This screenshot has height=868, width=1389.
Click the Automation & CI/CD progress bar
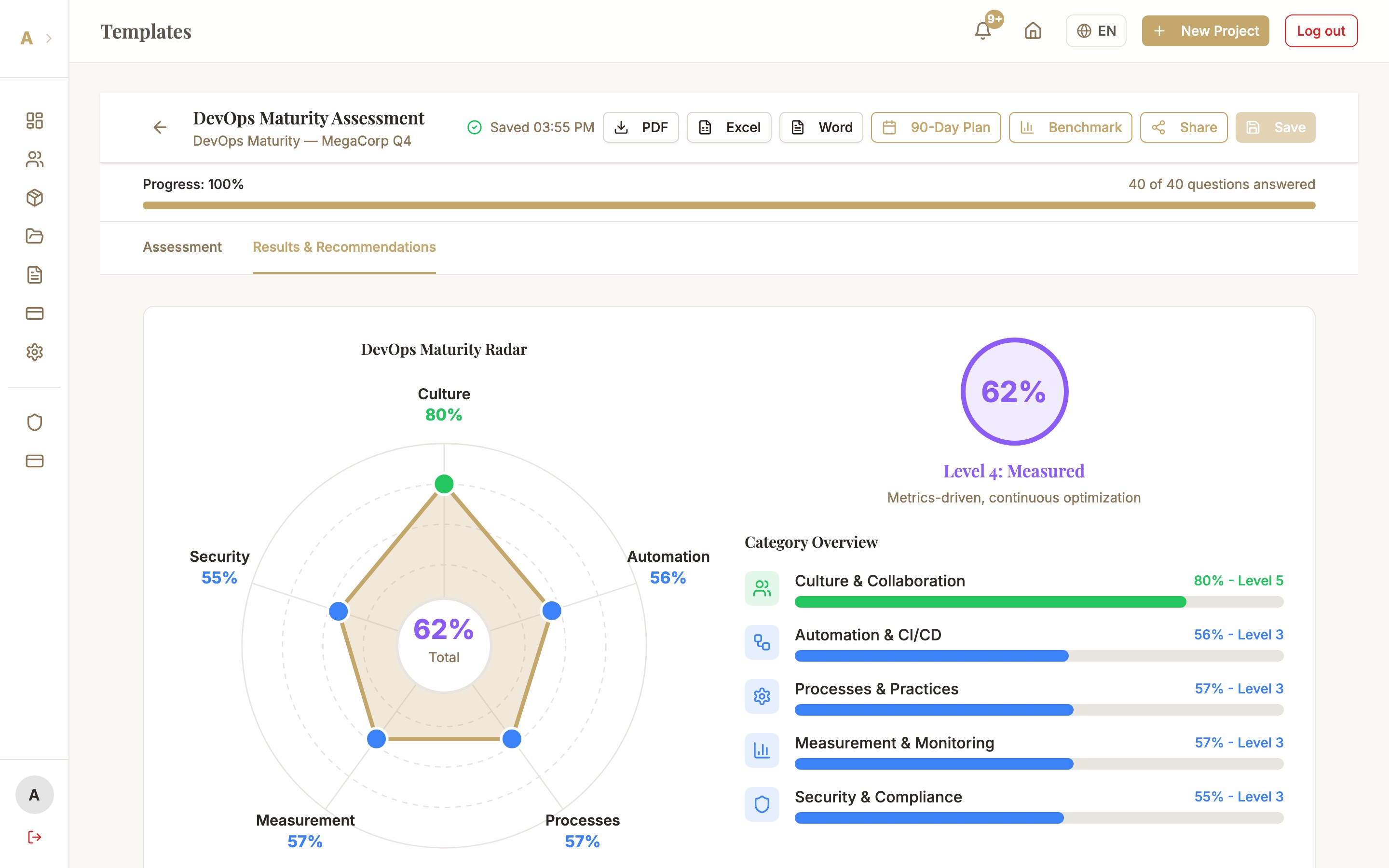click(1039, 656)
